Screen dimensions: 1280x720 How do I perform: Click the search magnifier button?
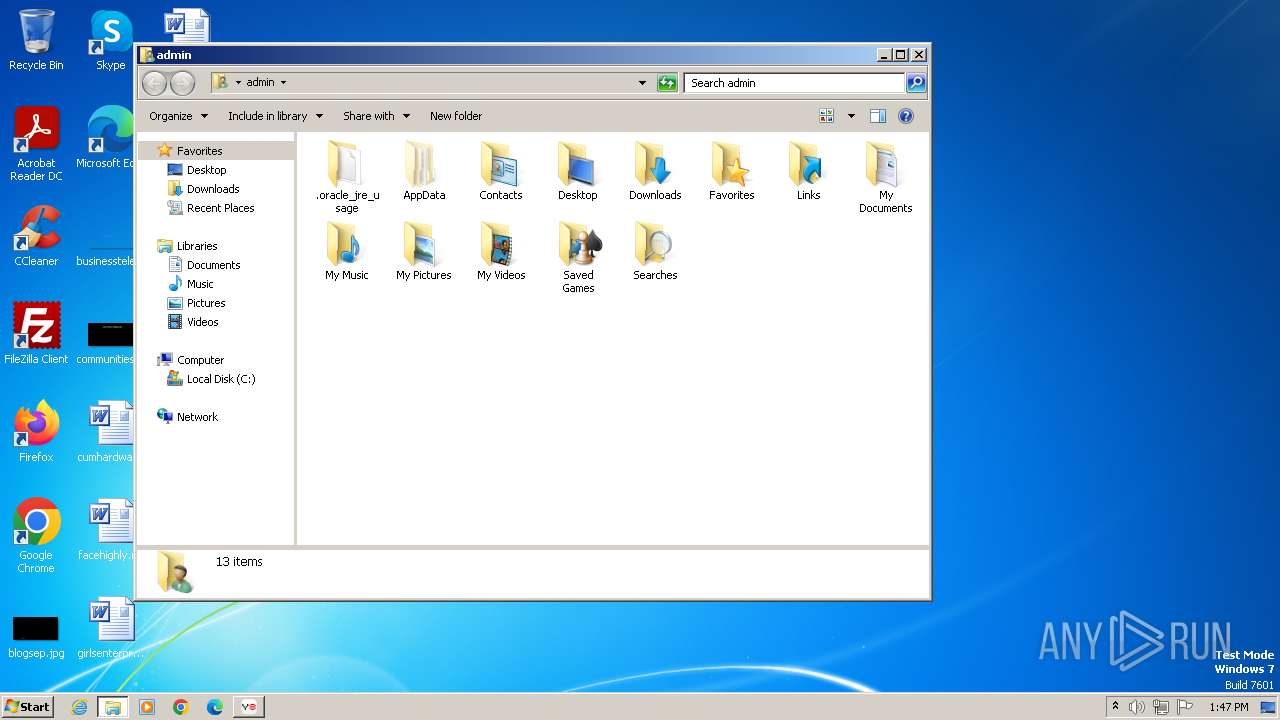[915, 83]
